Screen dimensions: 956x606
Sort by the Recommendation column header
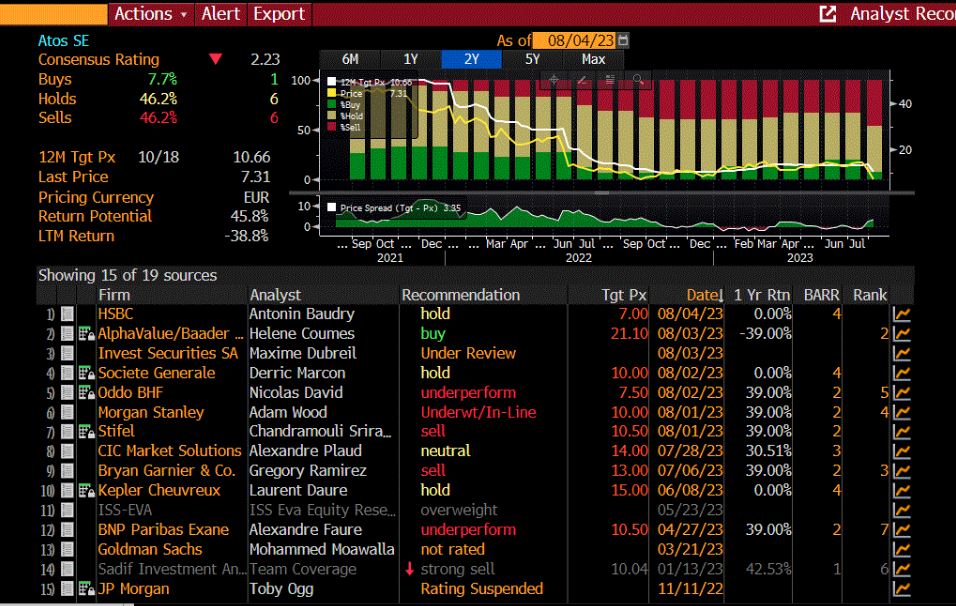click(460, 295)
